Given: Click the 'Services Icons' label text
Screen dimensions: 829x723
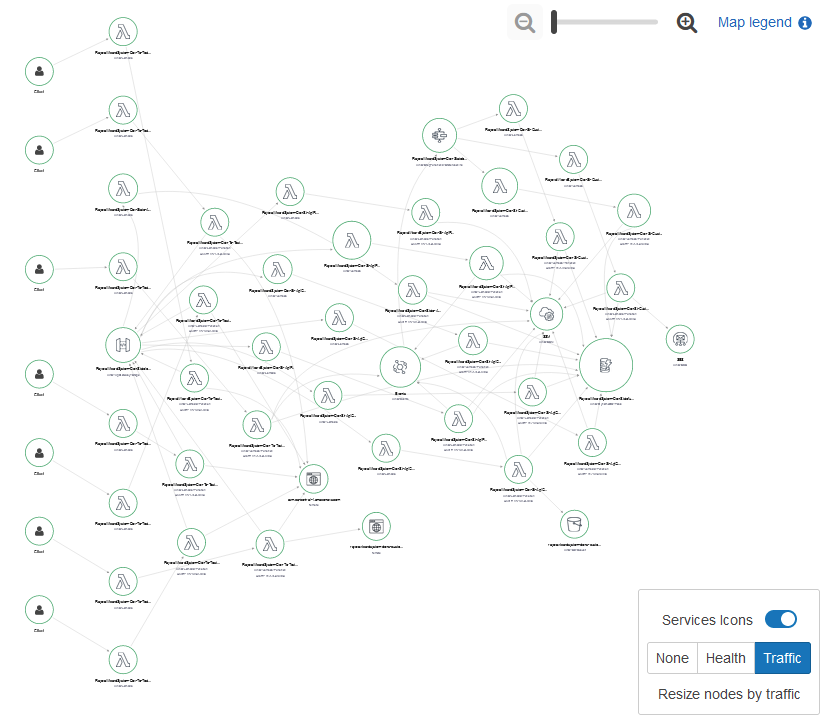Looking at the screenshot, I should click(707, 620).
